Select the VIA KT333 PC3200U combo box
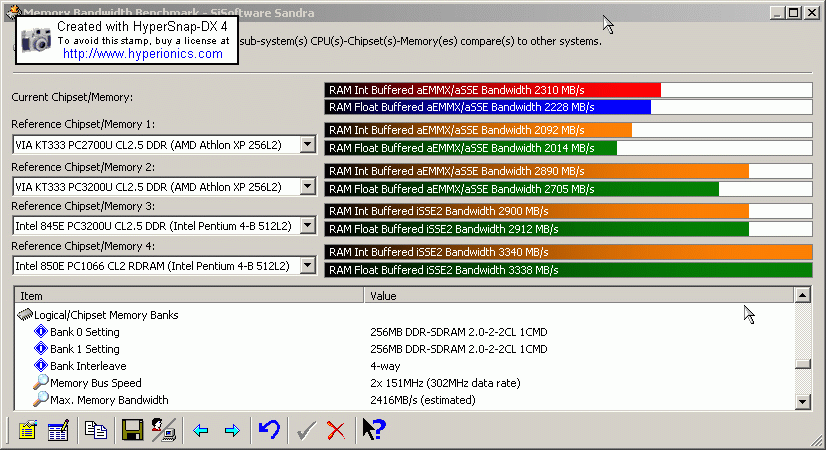 point(164,187)
